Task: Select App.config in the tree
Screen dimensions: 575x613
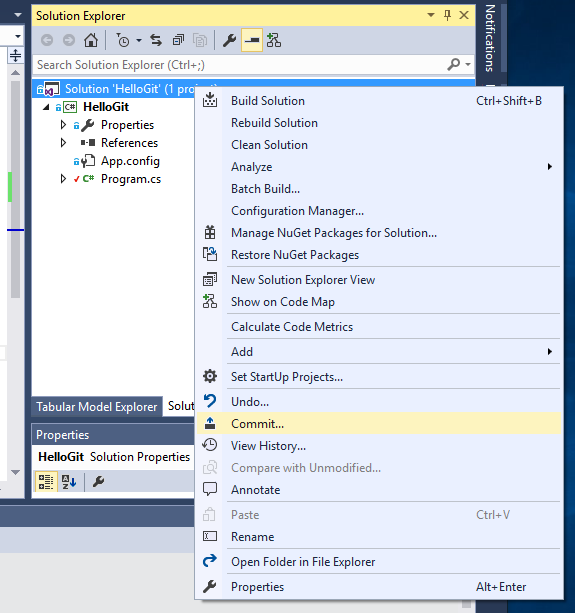Action: coord(130,161)
